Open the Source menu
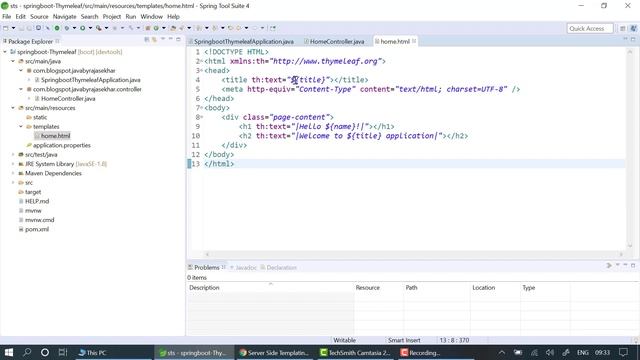 [x=39, y=17]
